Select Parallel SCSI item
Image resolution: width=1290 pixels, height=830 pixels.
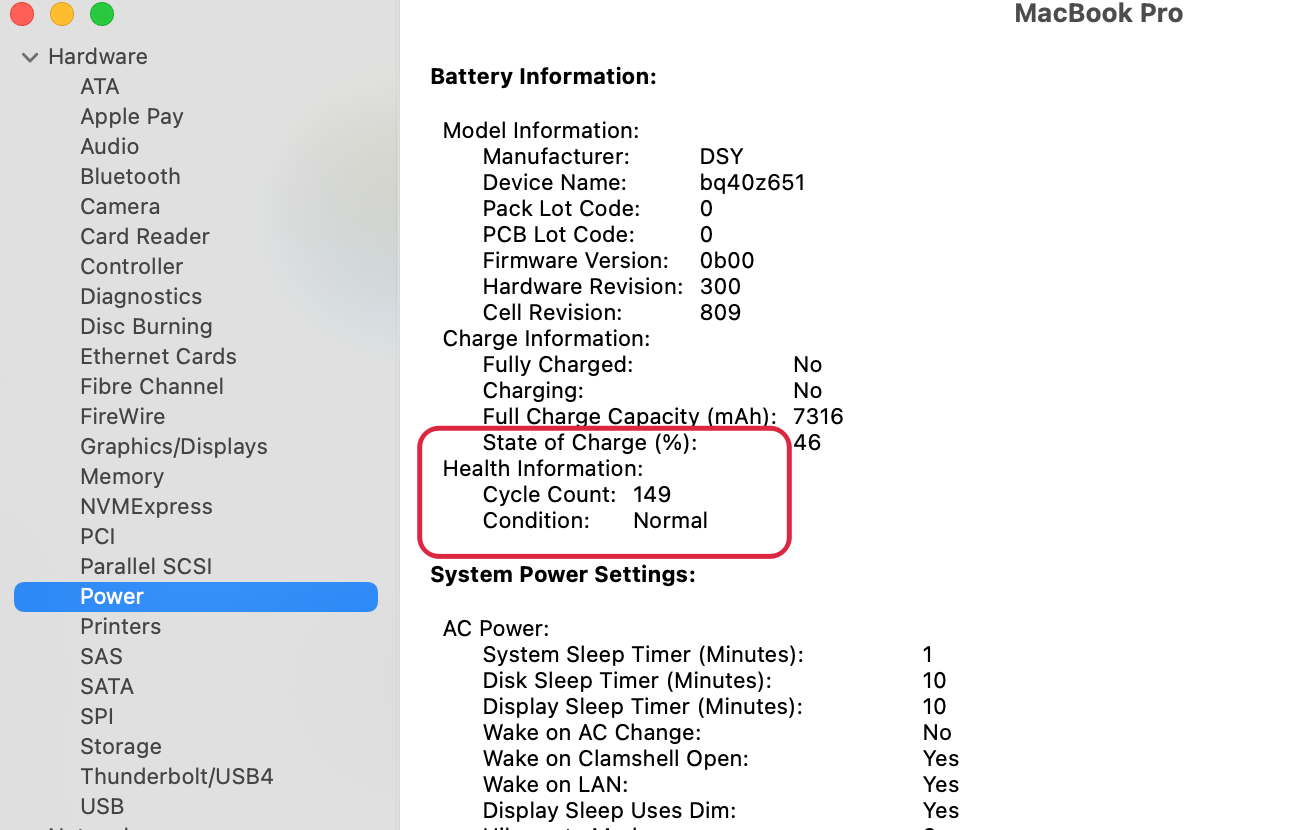coord(147,566)
